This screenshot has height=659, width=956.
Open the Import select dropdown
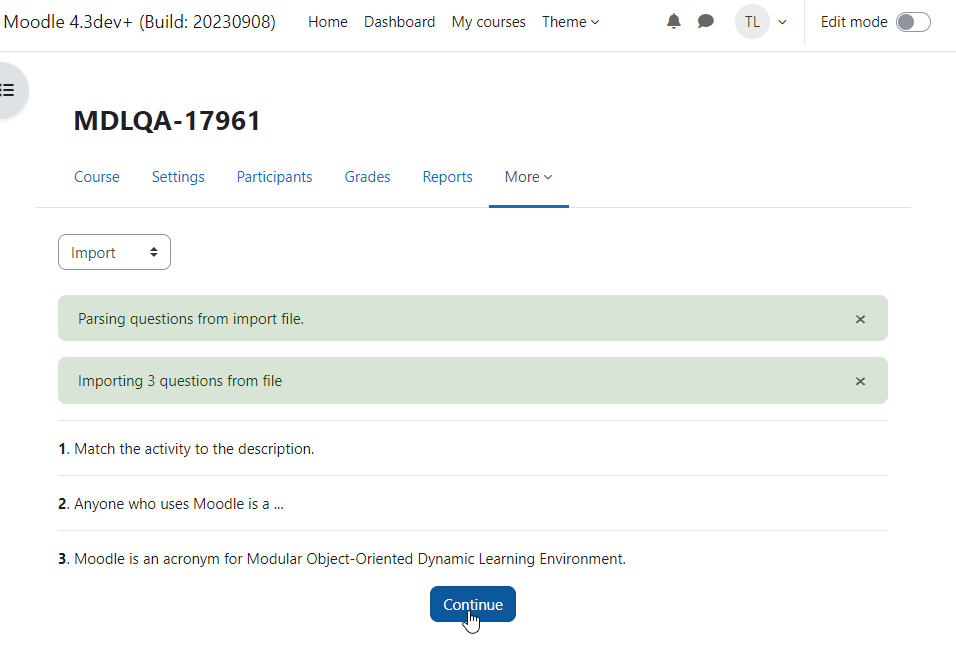point(114,252)
